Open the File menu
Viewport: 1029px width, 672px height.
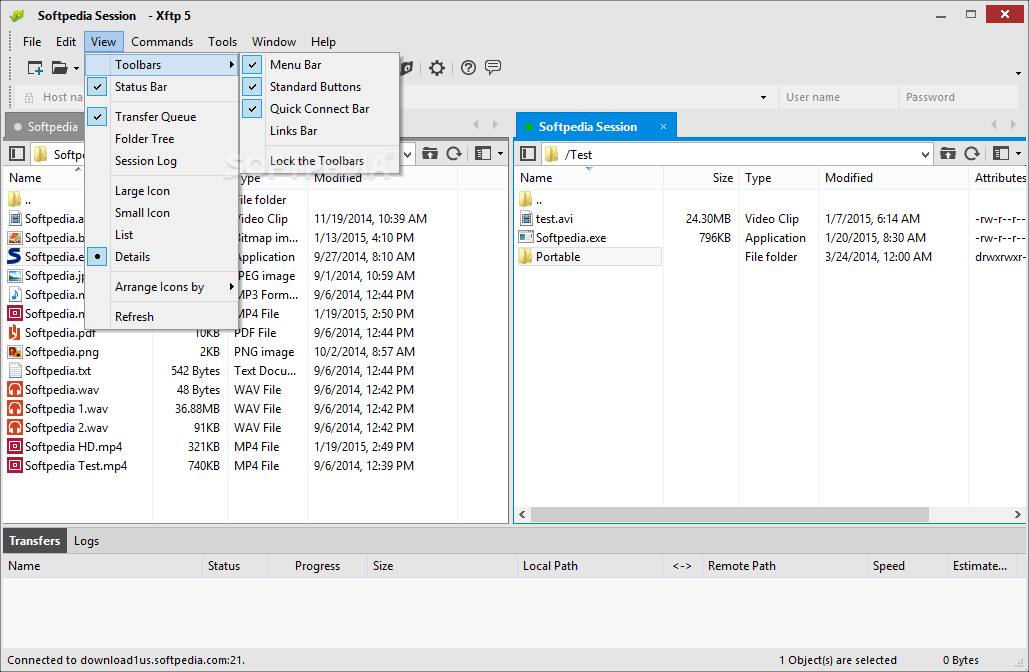click(x=32, y=41)
